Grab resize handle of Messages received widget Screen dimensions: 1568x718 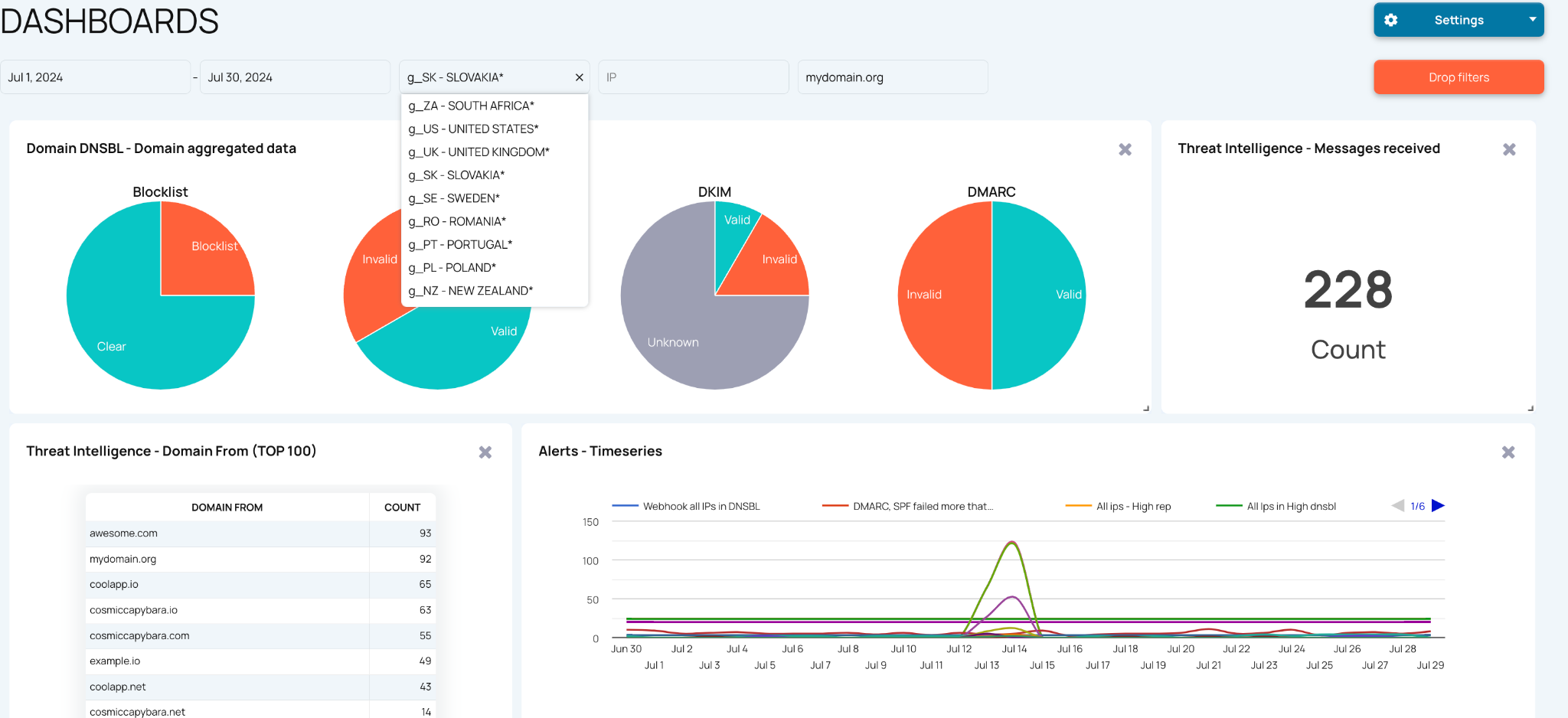1530,408
